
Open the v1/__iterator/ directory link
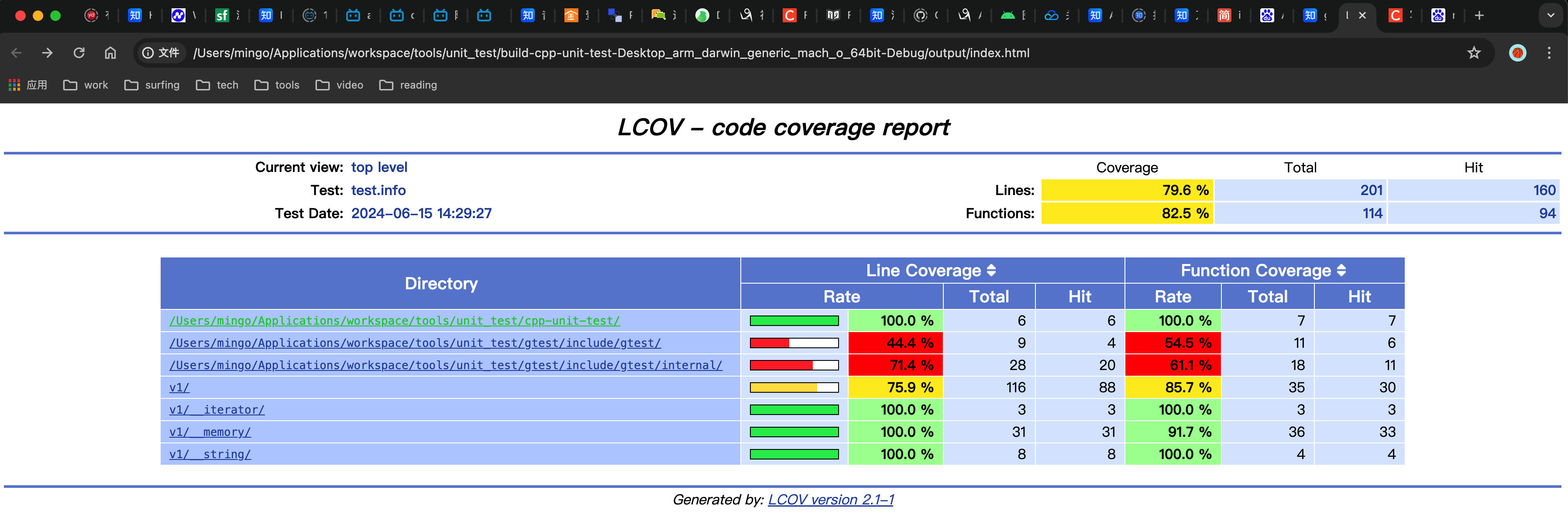(x=217, y=409)
